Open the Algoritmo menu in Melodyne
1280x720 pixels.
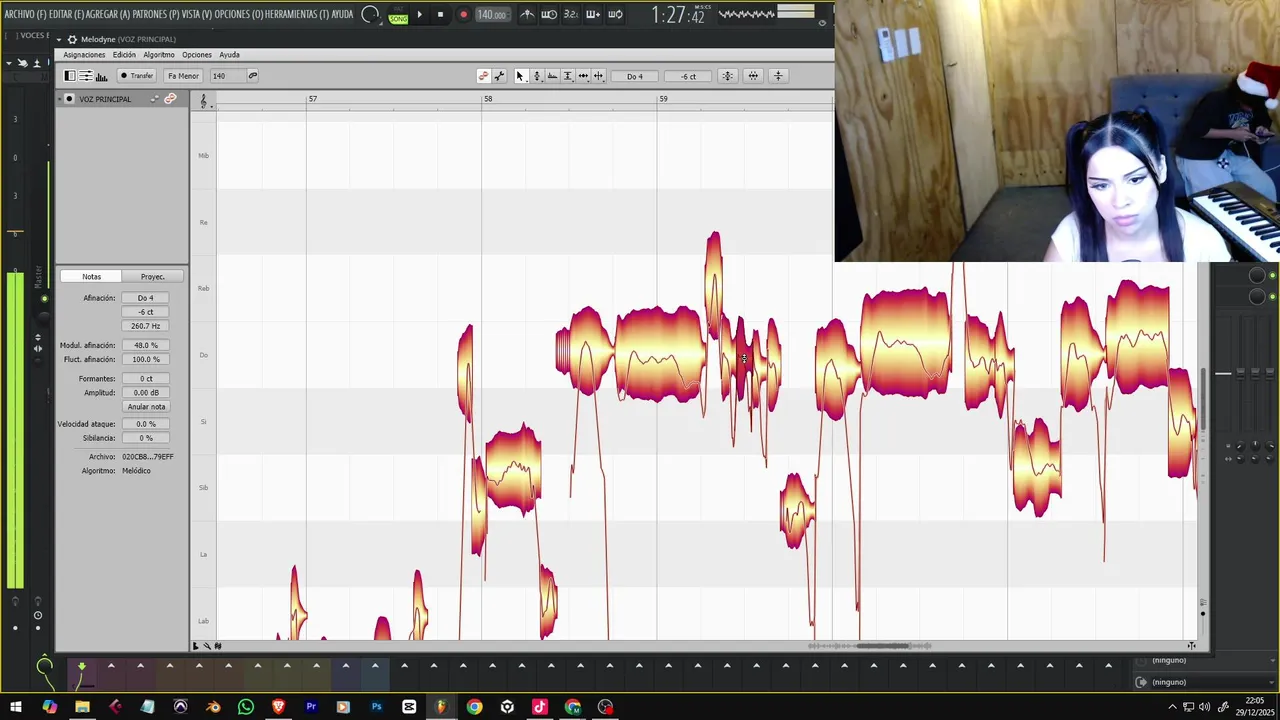tap(159, 55)
